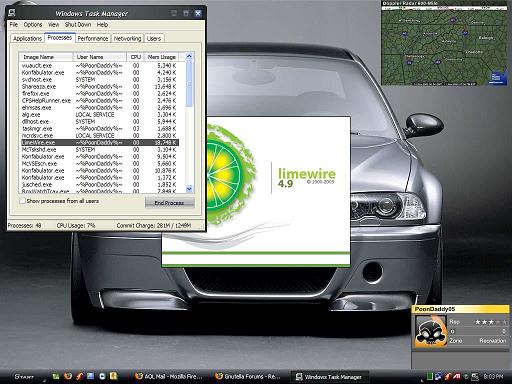Select the McVSEscn.exe process row
512x384 pixels.
[x=99, y=164]
